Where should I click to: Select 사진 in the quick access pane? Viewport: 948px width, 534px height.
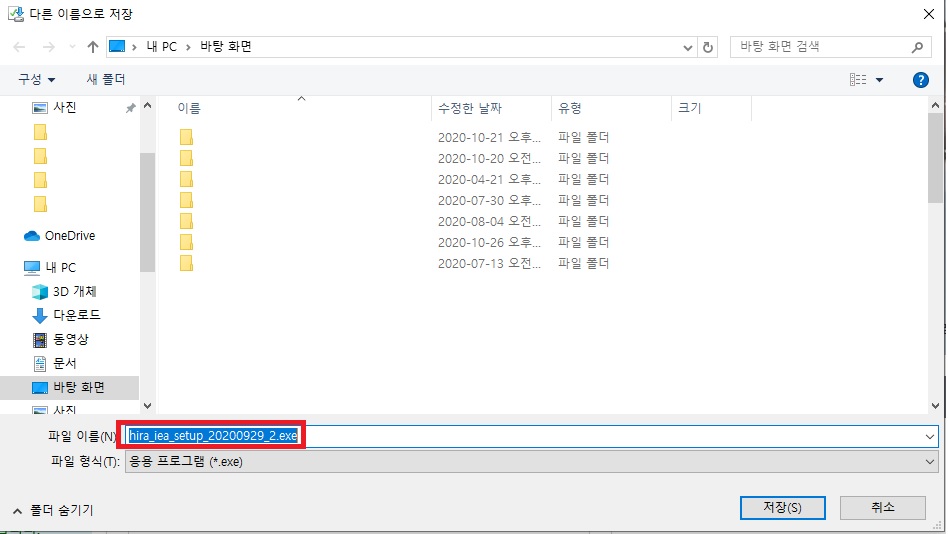point(65,108)
